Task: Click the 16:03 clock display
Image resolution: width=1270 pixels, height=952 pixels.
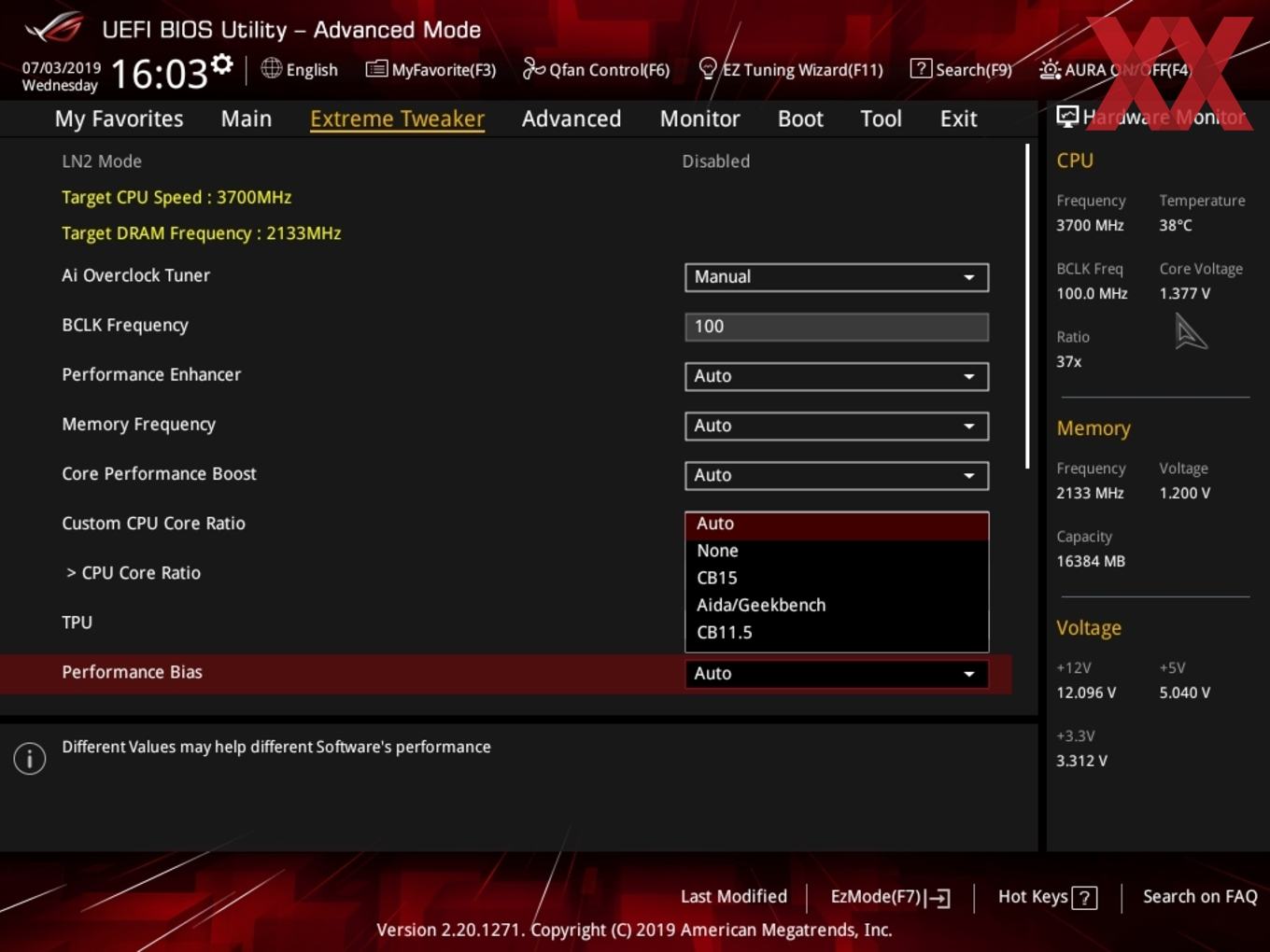Action: pos(159,74)
